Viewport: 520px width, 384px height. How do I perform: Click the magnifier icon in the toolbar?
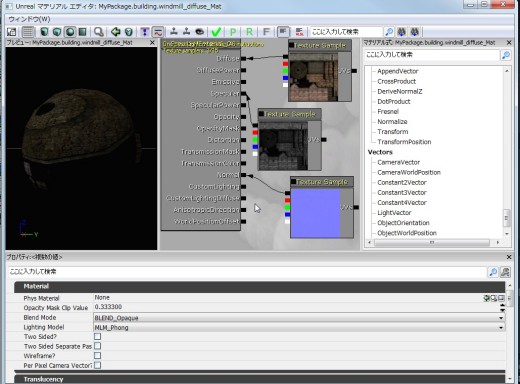(99, 32)
